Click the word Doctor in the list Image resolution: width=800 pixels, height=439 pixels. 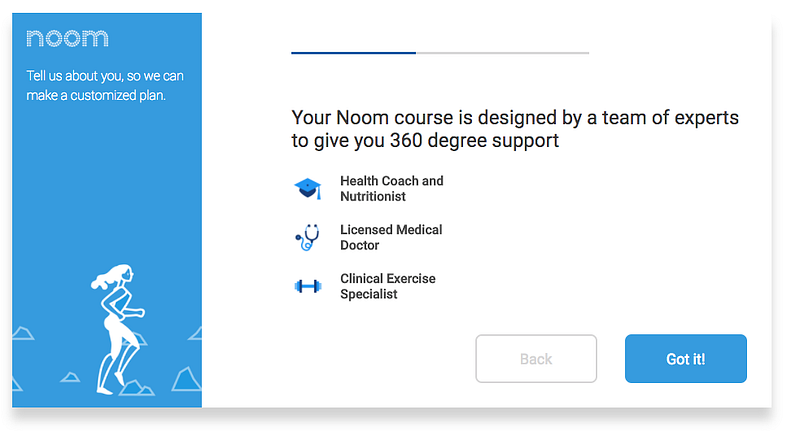point(360,246)
